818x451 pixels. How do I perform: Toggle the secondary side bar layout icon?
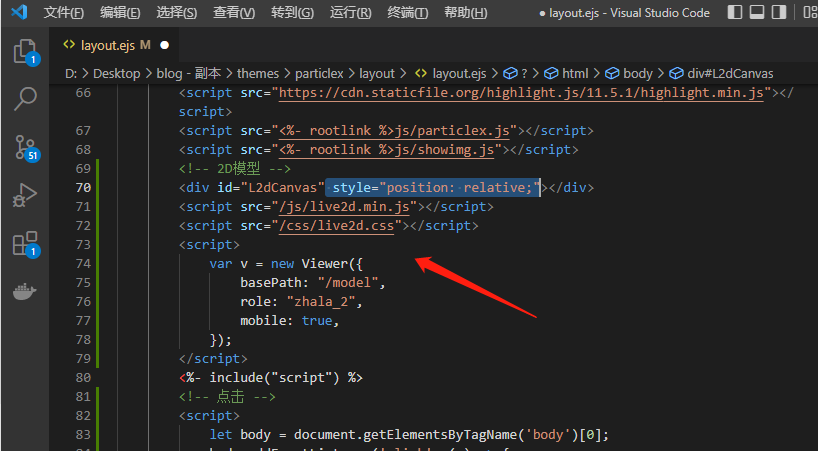(x=779, y=12)
